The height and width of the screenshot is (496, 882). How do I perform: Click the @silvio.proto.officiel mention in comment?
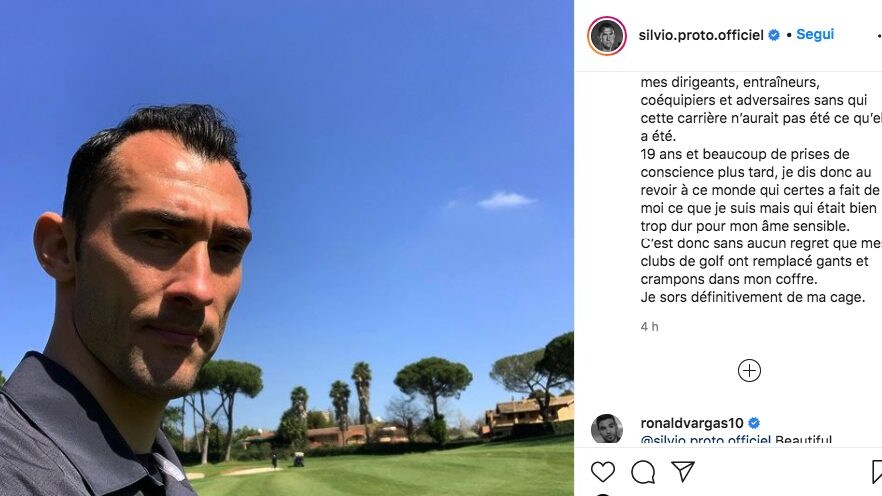pos(705,440)
